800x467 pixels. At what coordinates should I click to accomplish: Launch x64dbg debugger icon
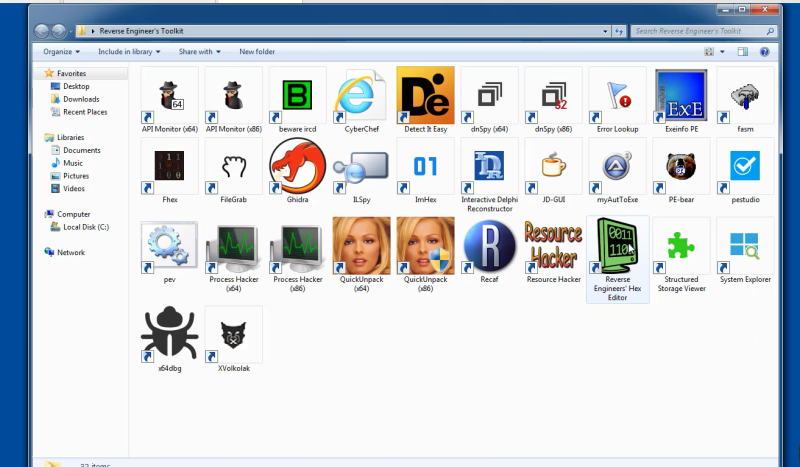[x=169, y=334]
